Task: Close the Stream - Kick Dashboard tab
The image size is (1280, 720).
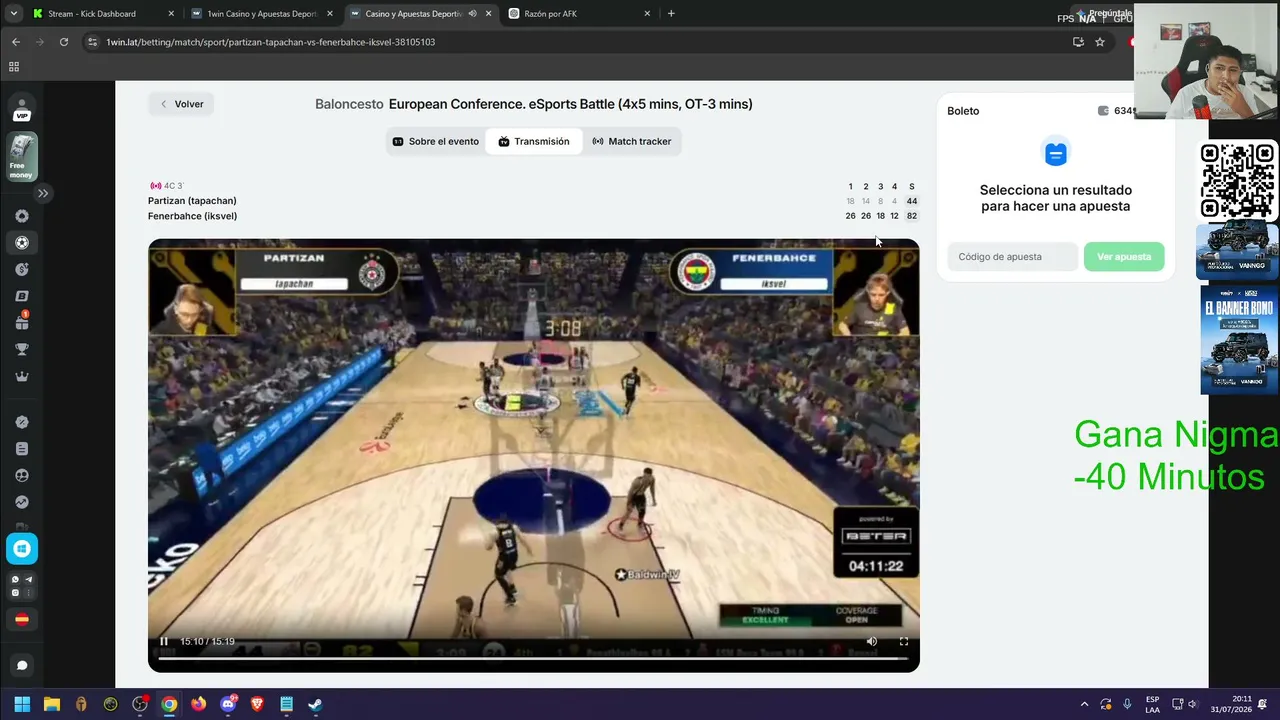Action: tap(171, 14)
